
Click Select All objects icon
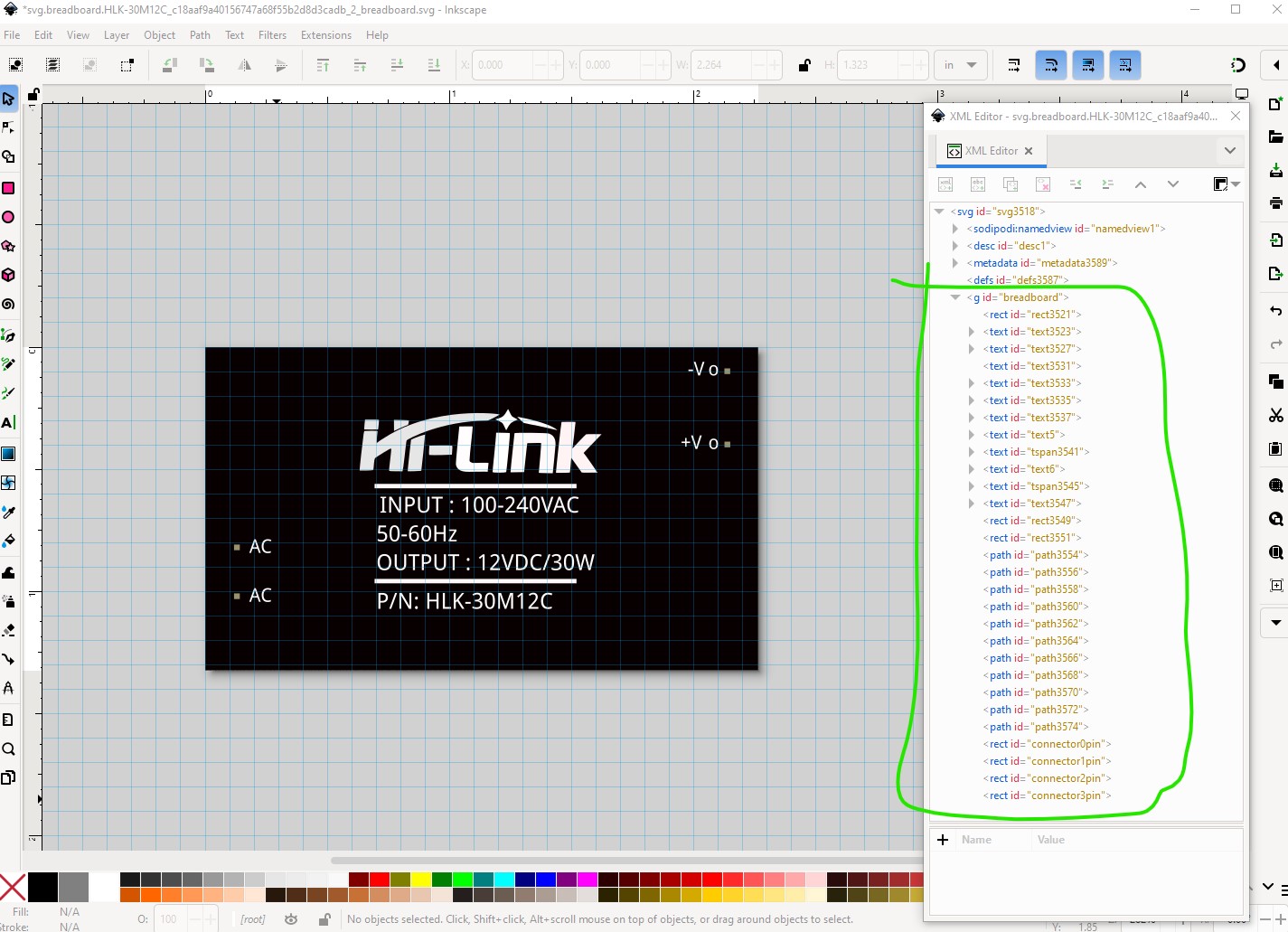click(x=15, y=65)
